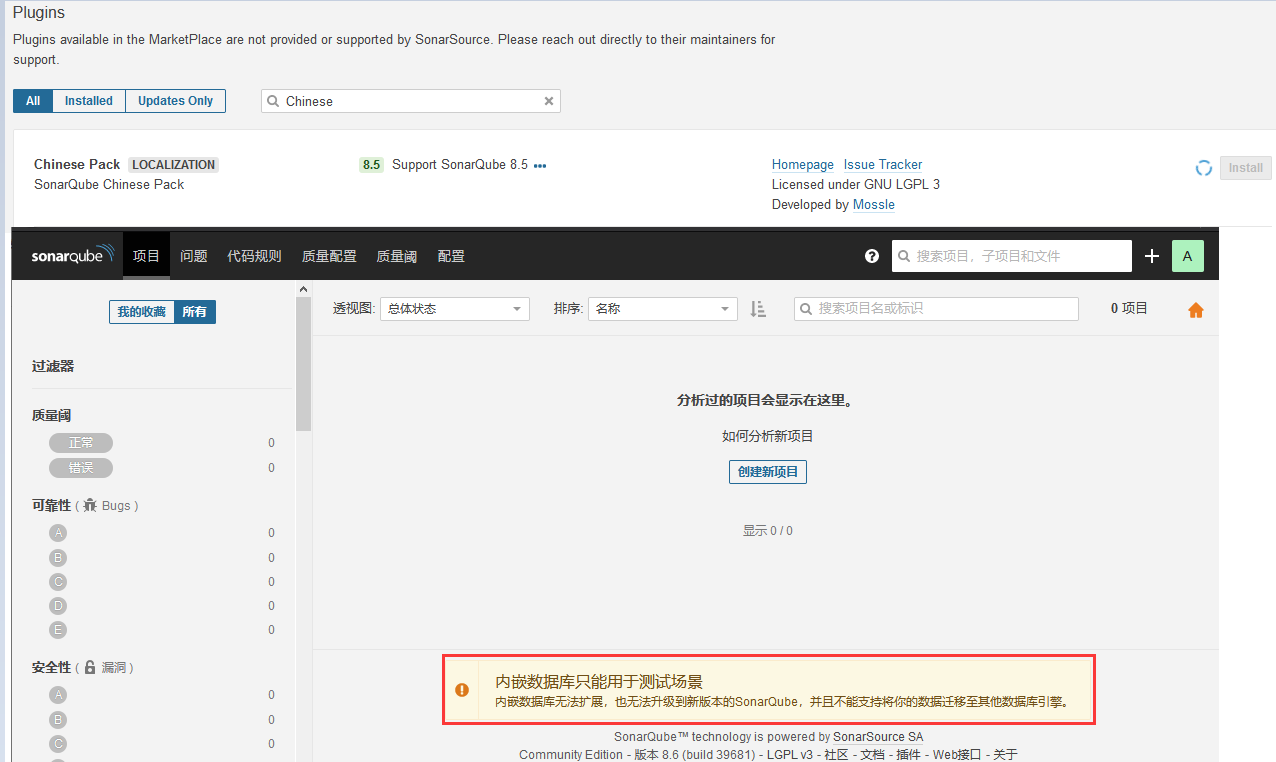Select reliability rating E filter
This screenshot has width=1276, height=762.
[58, 630]
